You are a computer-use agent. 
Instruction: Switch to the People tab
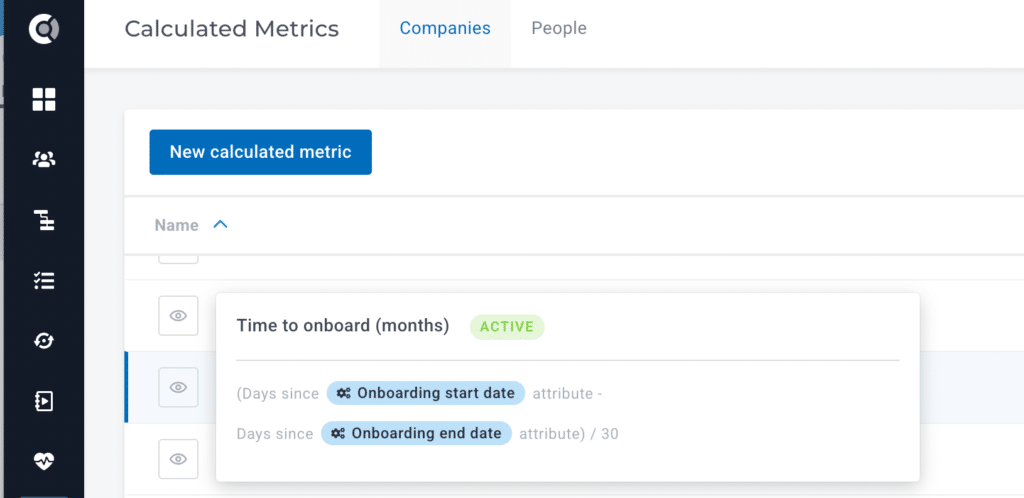coord(559,28)
